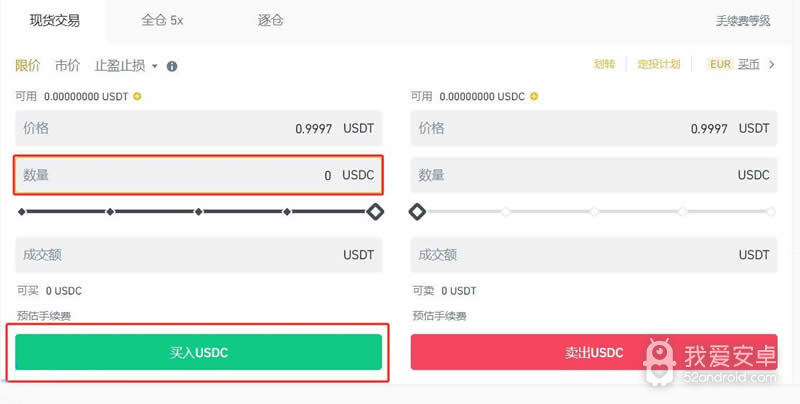Viewport: 800px width, 404px height.
Task: Click the info icon beside 止盈止损
Action: (x=172, y=66)
